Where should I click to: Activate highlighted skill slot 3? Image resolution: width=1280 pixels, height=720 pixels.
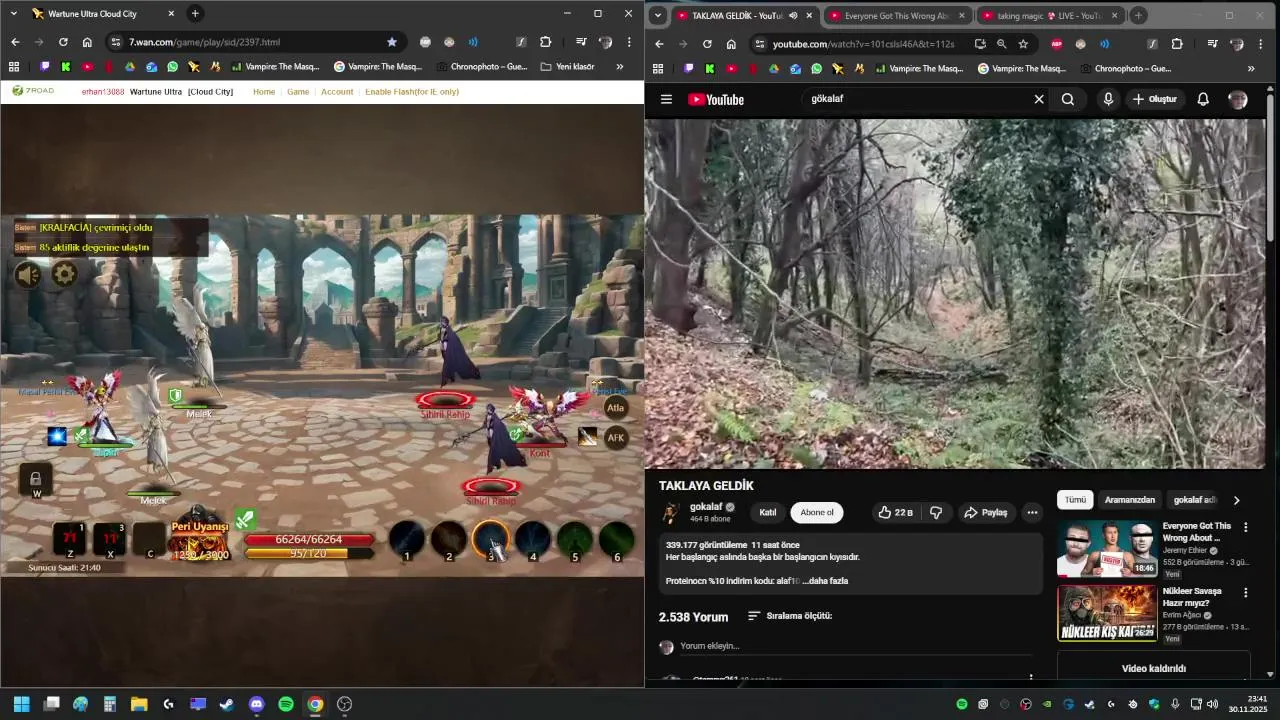pyautogui.click(x=490, y=540)
